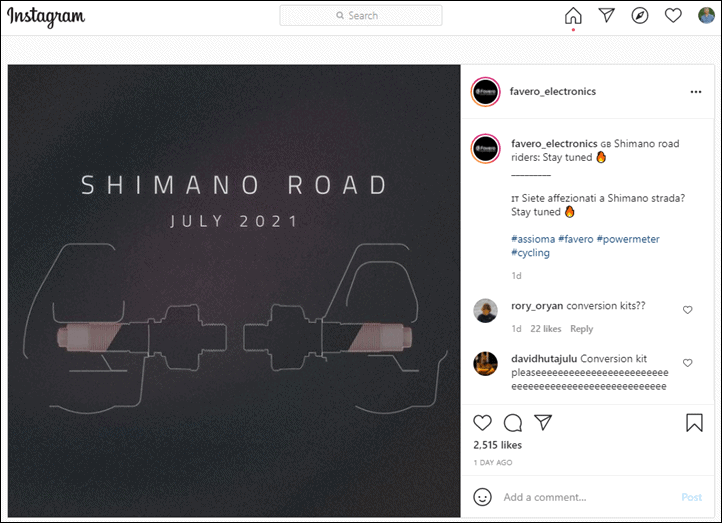Open the Instagram home feed icon
This screenshot has width=722, height=523.
click(x=573, y=16)
